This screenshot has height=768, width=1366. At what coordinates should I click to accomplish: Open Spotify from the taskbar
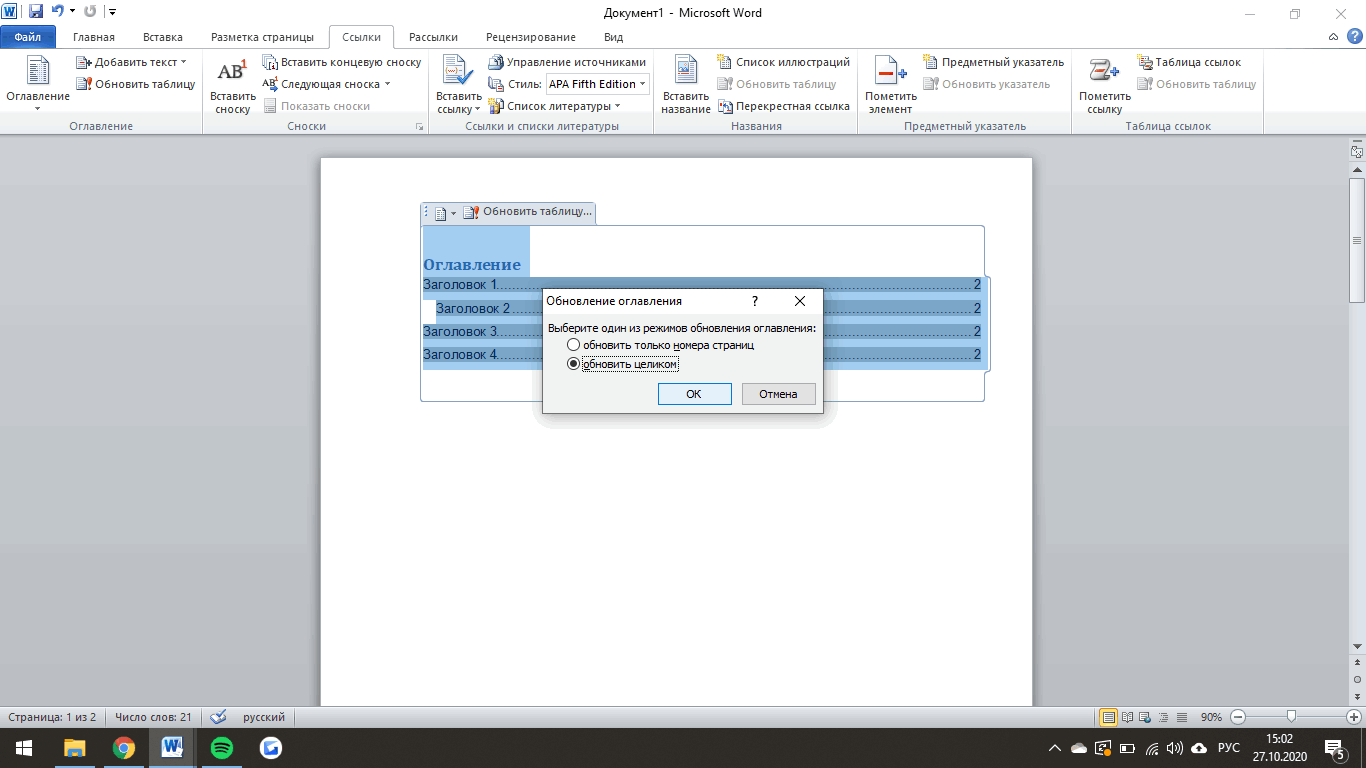click(222, 747)
